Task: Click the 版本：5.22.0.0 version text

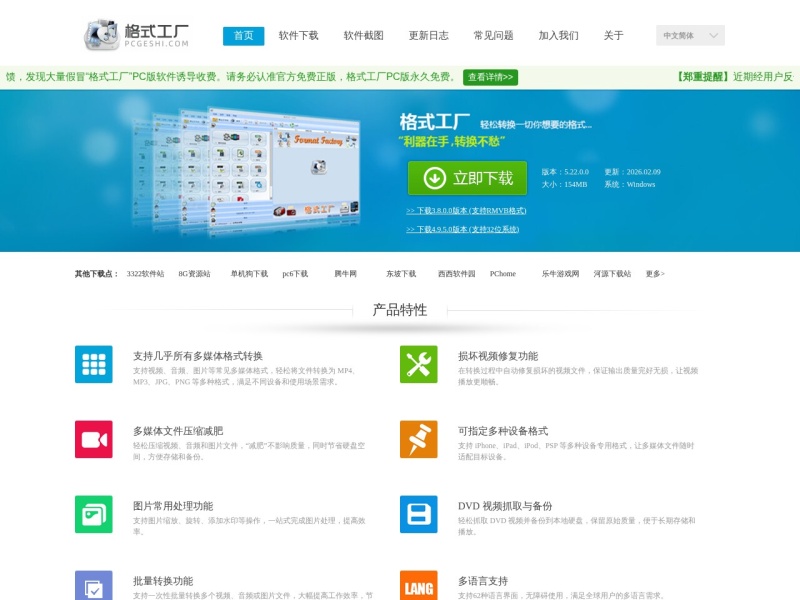Action: point(565,172)
